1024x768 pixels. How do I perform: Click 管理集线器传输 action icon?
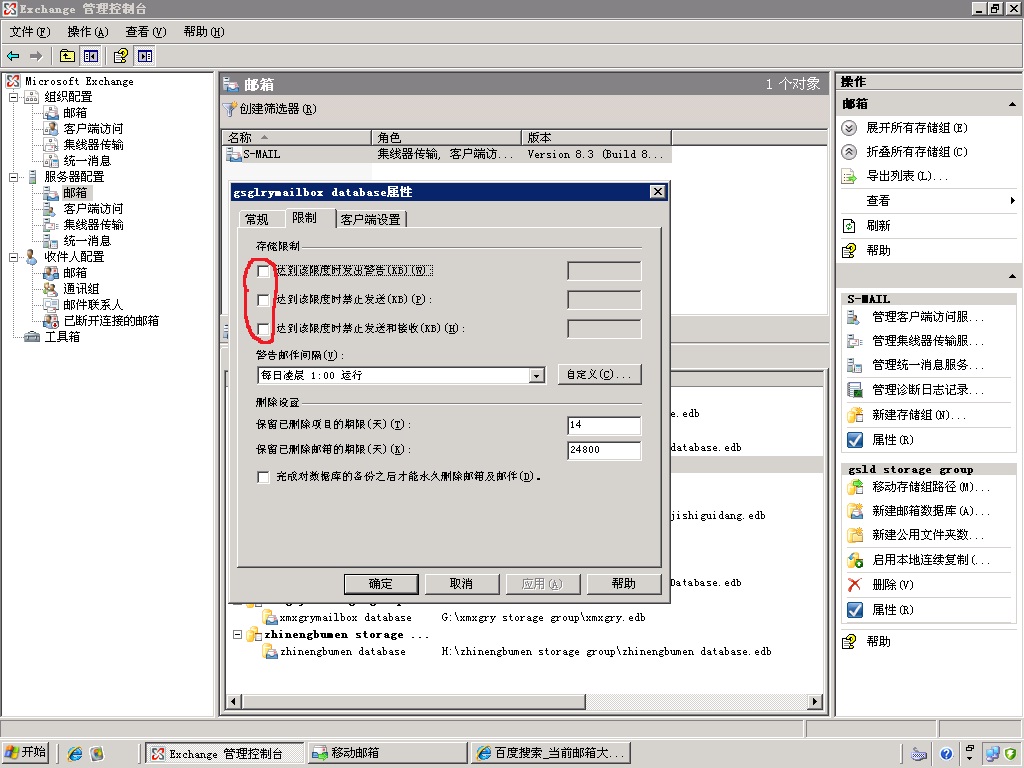coord(854,341)
